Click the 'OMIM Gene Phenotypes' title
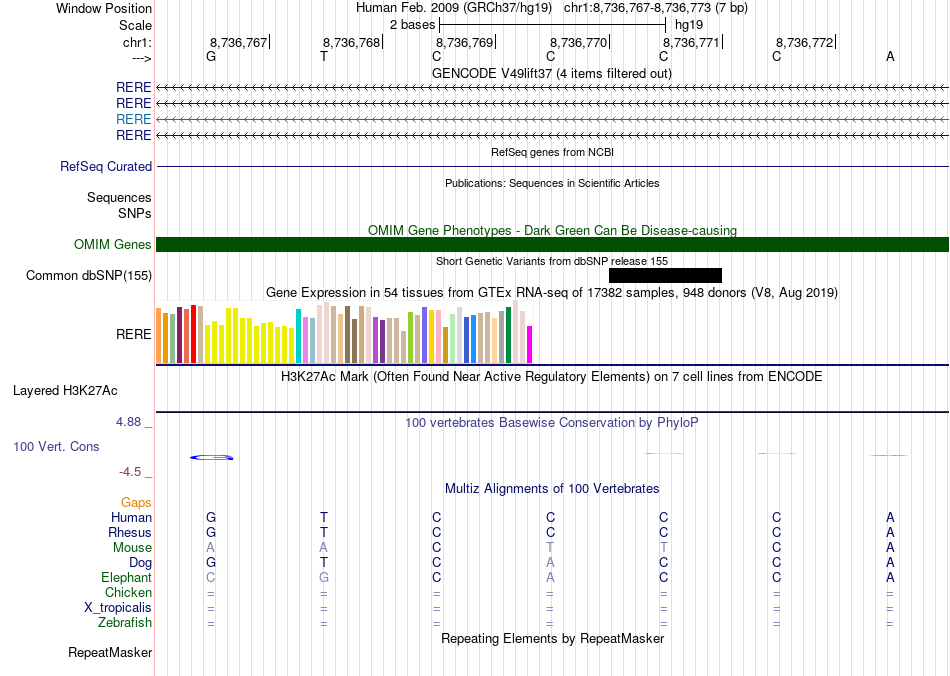The height and width of the screenshot is (676, 950). coord(553,230)
